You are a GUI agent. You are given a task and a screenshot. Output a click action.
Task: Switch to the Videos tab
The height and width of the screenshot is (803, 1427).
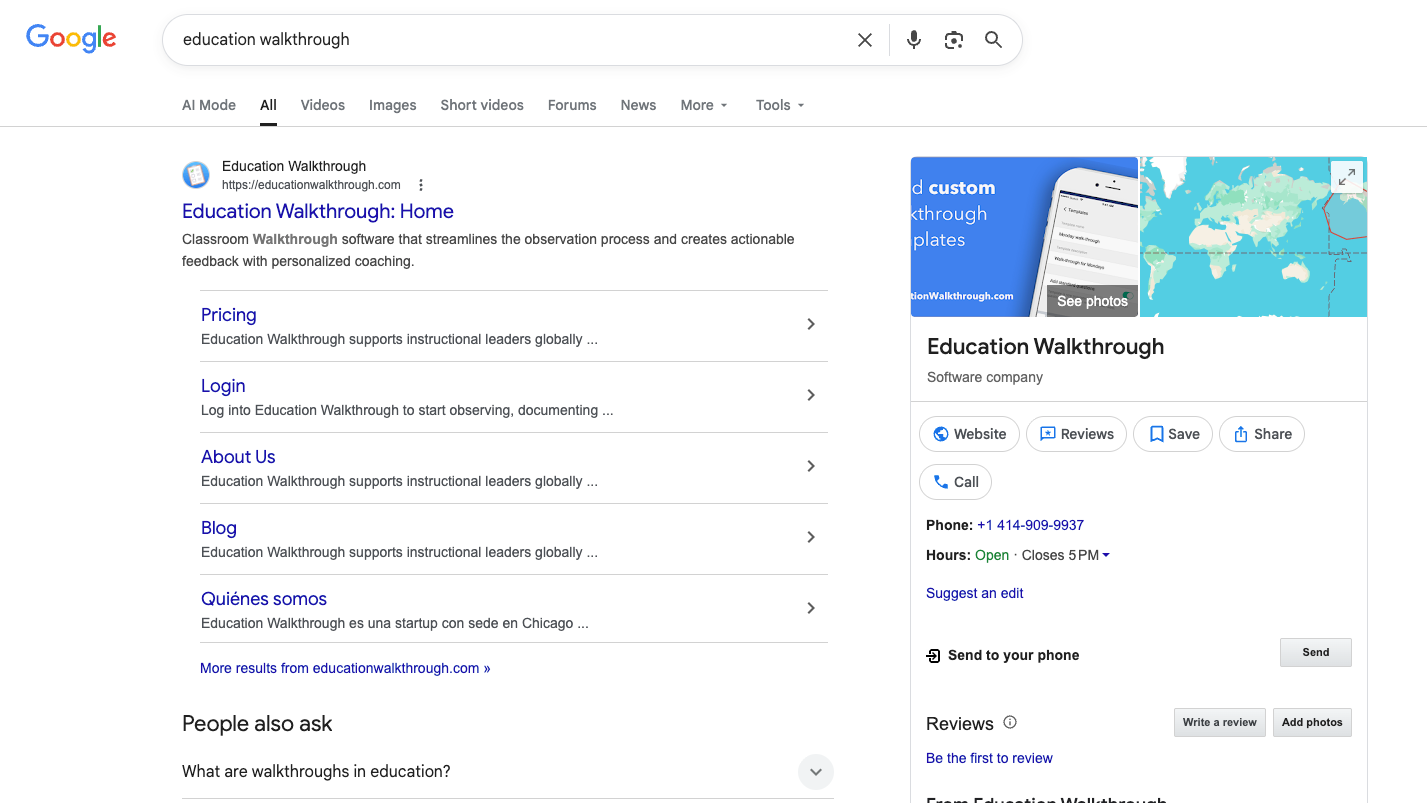(x=322, y=105)
